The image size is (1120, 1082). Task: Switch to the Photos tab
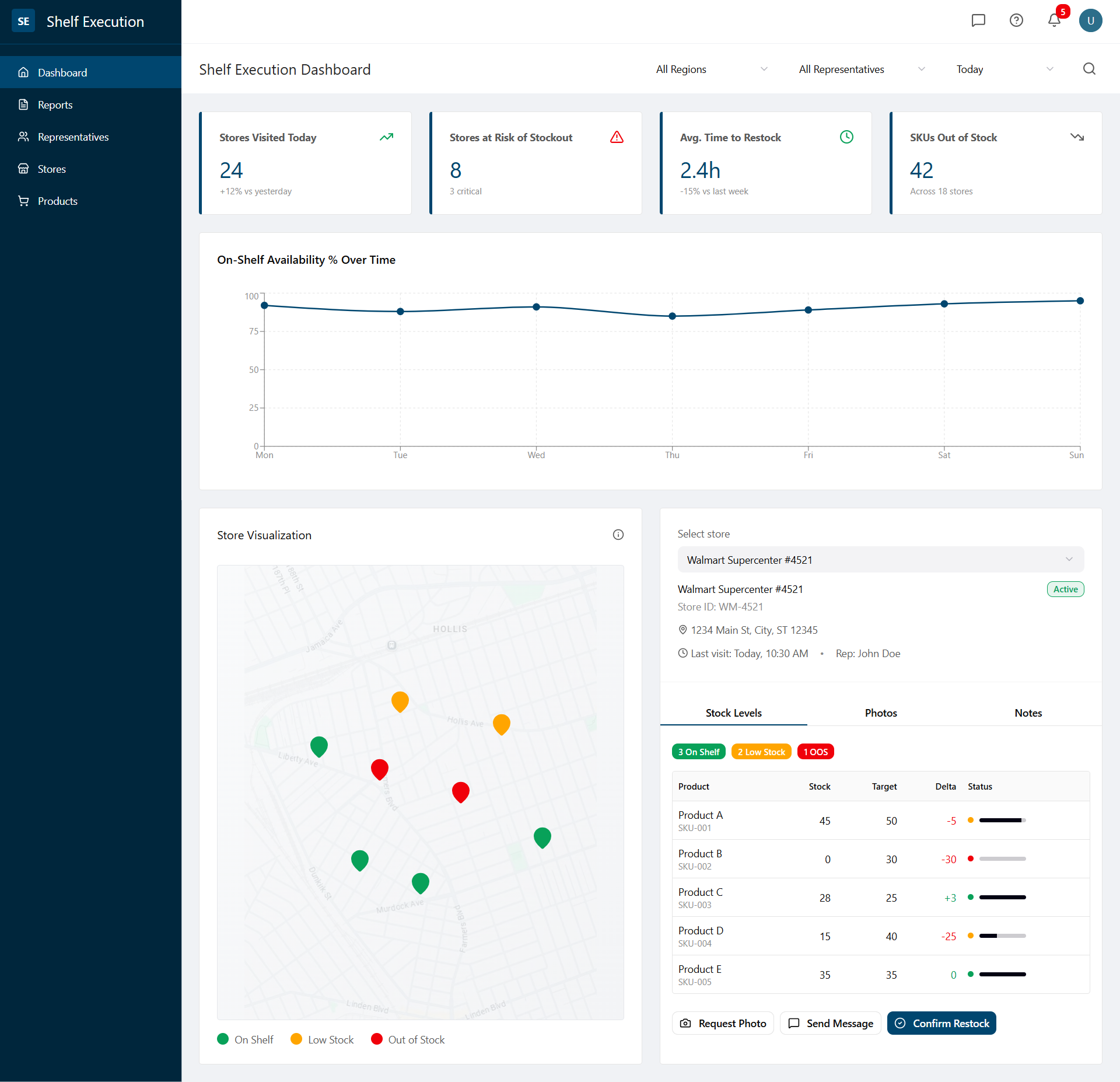881,713
